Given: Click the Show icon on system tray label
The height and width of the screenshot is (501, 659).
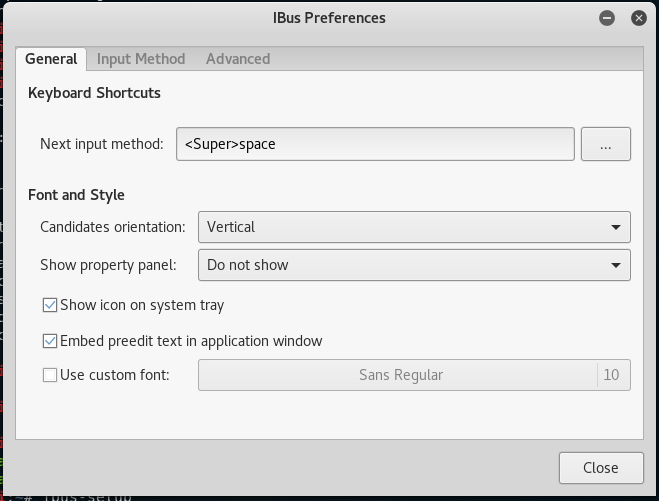Looking at the screenshot, I should tap(142, 305).
